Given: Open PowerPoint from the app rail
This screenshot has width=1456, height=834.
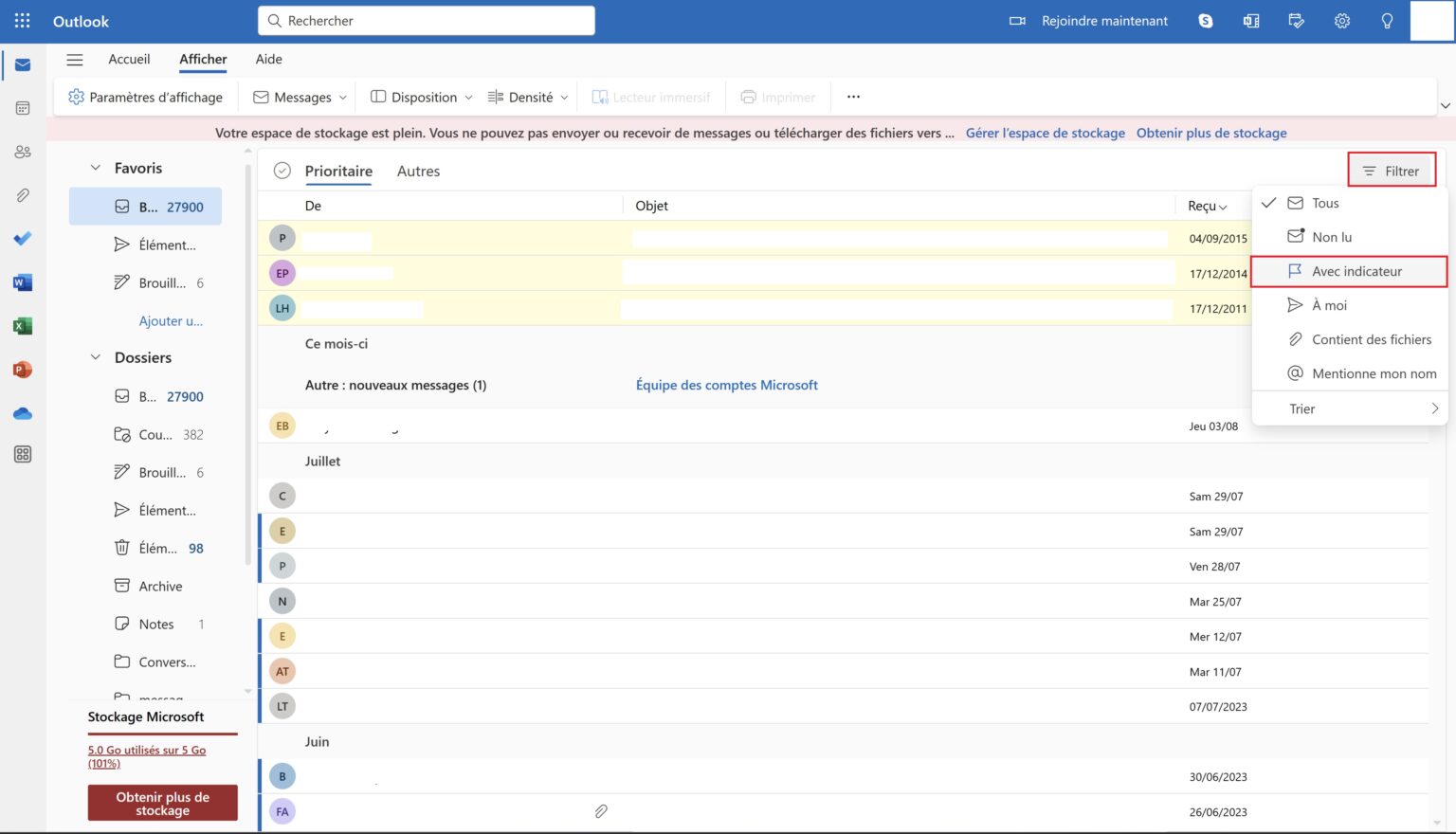Looking at the screenshot, I should click(x=22, y=369).
